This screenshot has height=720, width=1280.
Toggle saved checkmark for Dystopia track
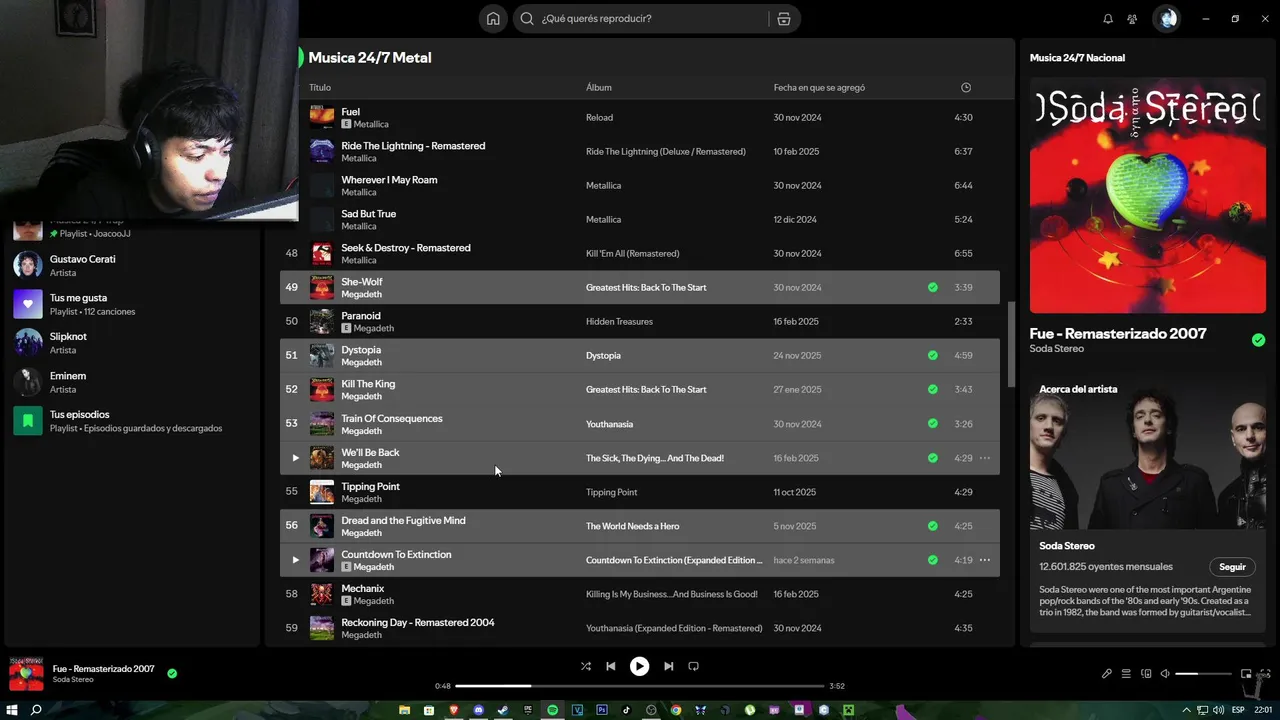click(x=933, y=355)
